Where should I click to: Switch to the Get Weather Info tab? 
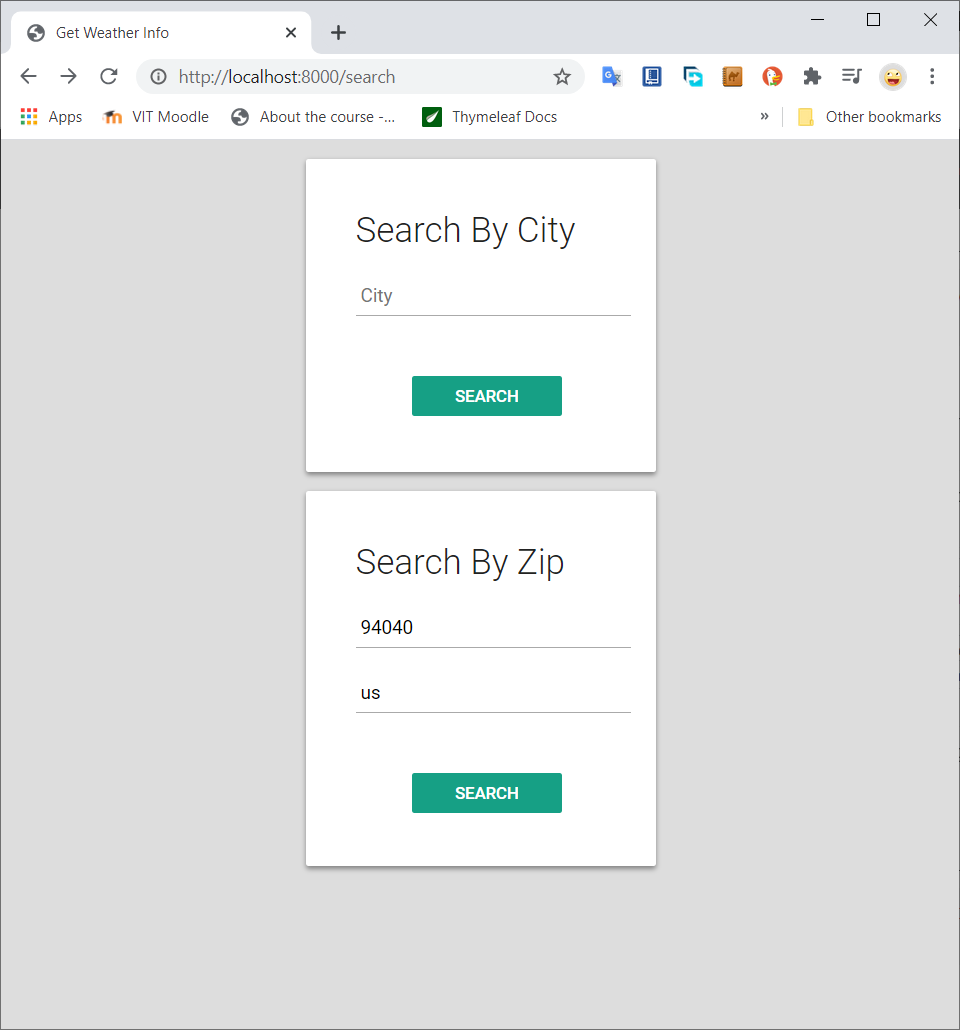pyautogui.click(x=140, y=32)
